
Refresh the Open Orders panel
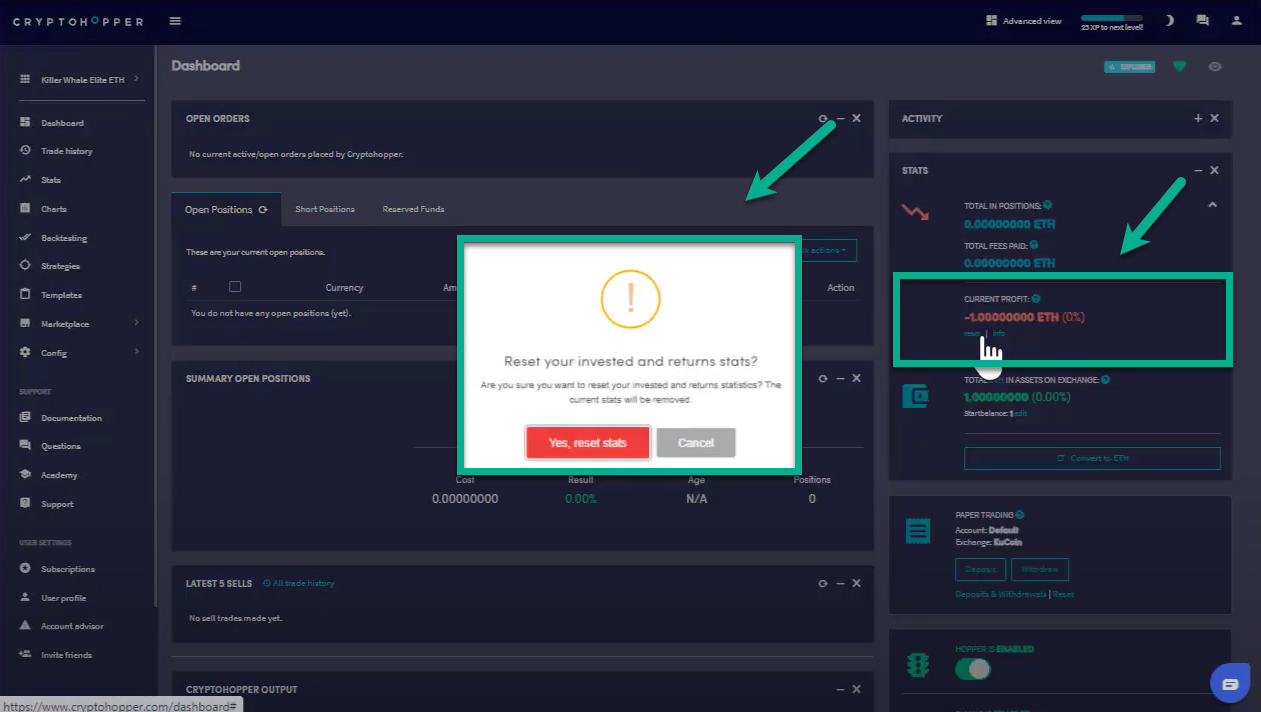point(823,119)
